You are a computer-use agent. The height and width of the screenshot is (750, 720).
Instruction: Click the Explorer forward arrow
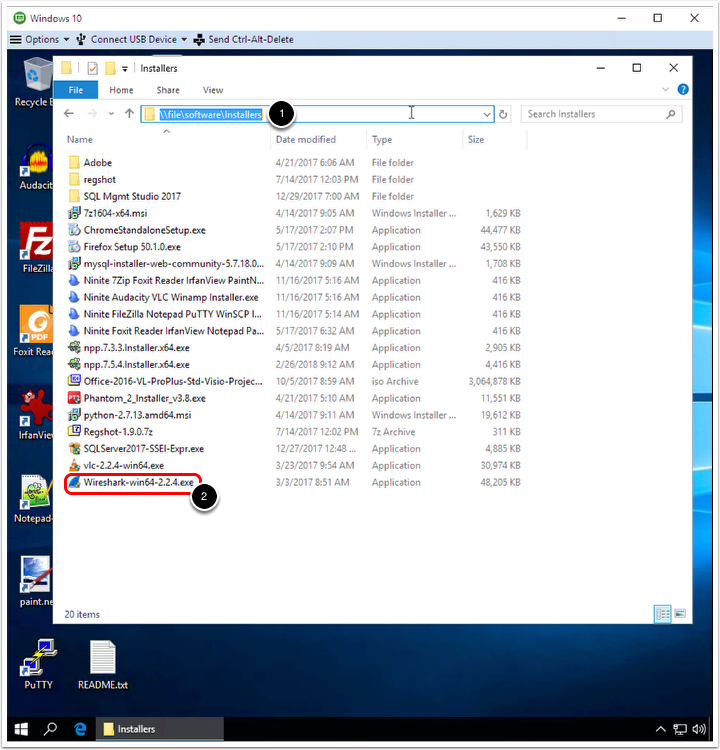click(x=92, y=113)
